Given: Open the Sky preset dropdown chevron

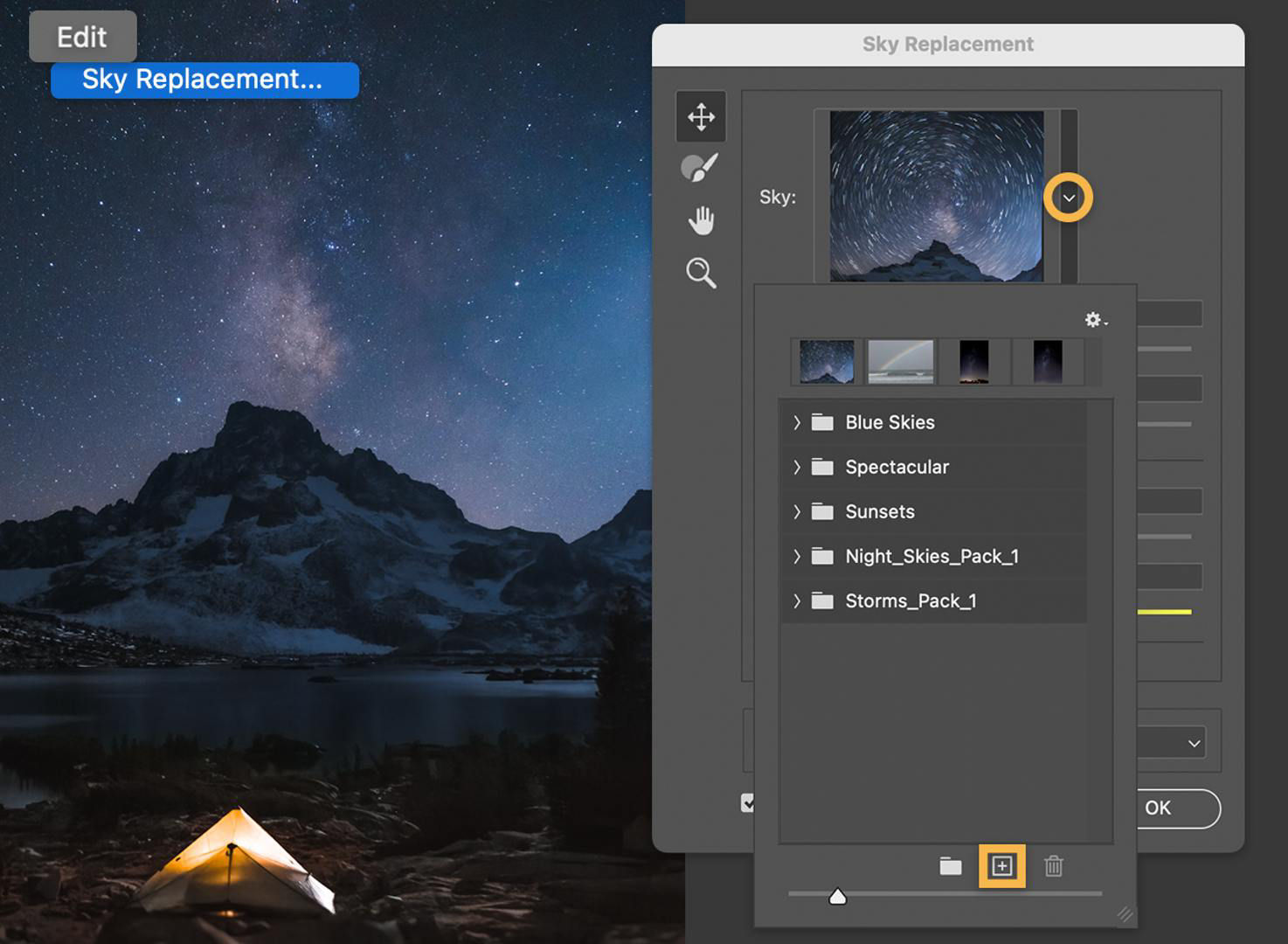Looking at the screenshot, I should [1069, 198].
